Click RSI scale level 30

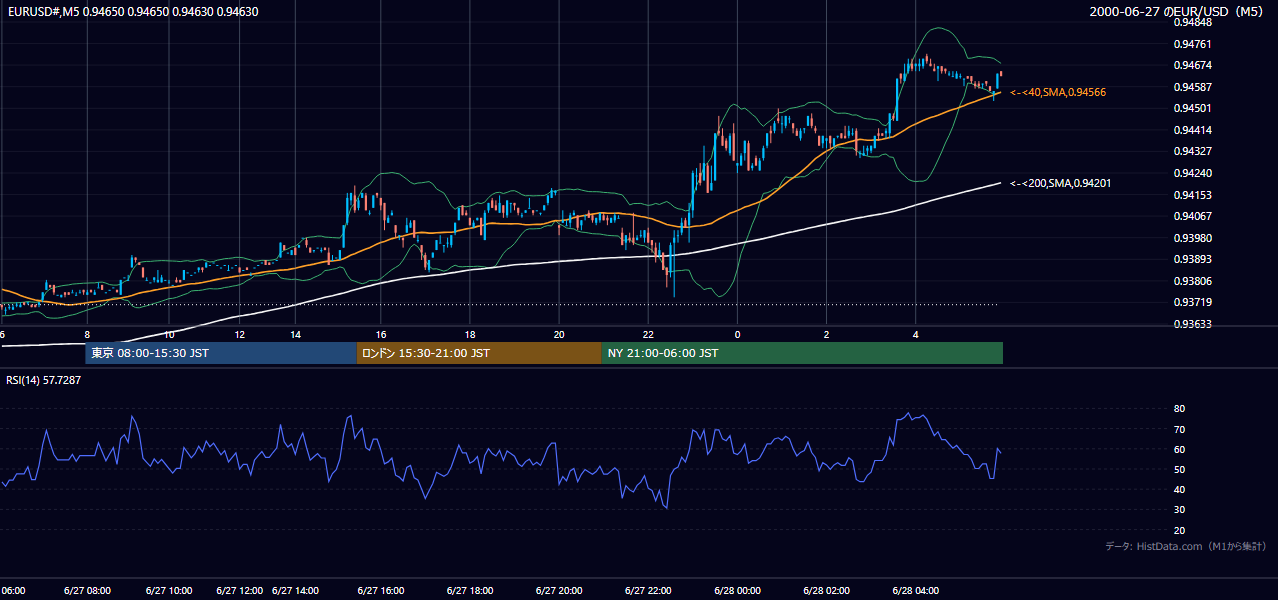point(1179,510)
